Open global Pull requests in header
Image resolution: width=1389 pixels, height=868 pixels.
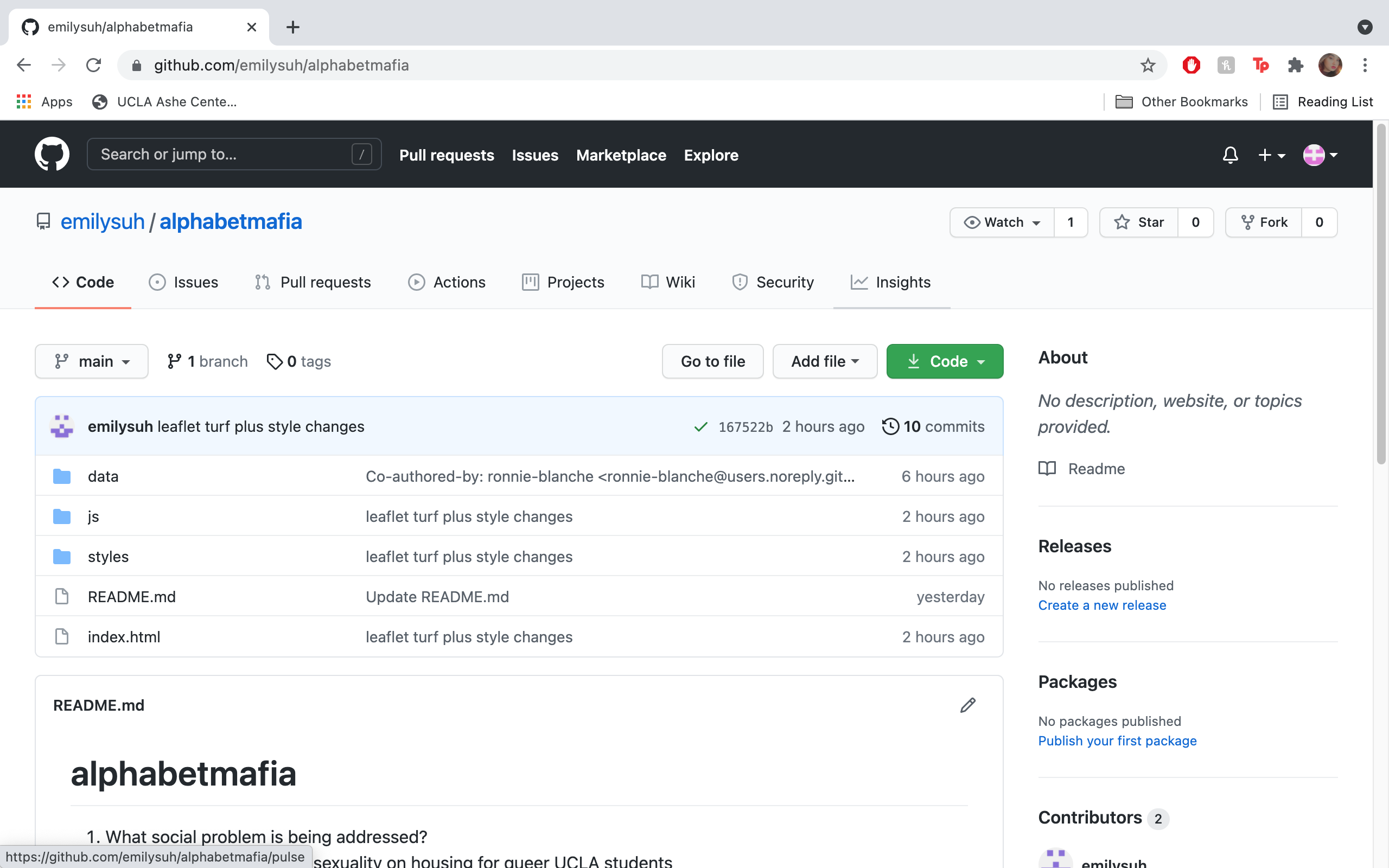point(447,155)
